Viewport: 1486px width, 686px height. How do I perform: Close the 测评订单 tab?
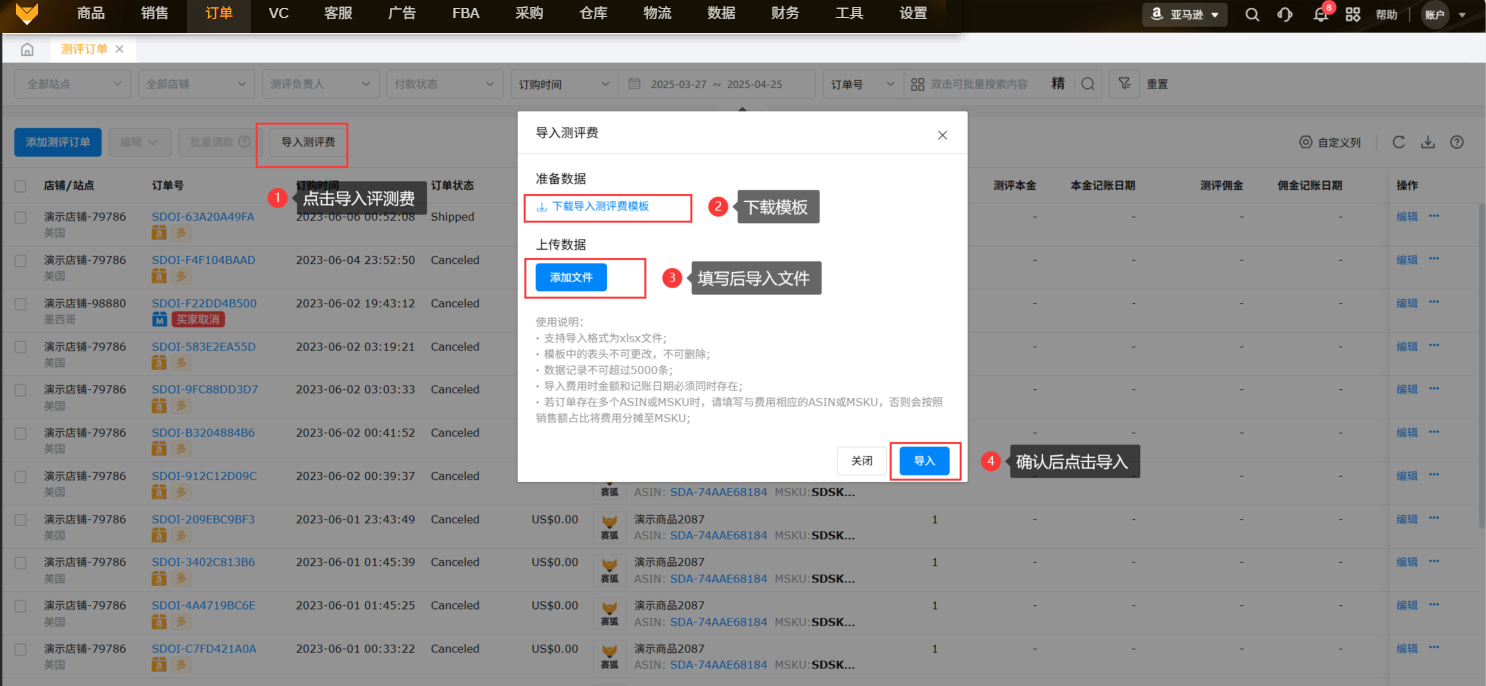(x=120, y=49)
